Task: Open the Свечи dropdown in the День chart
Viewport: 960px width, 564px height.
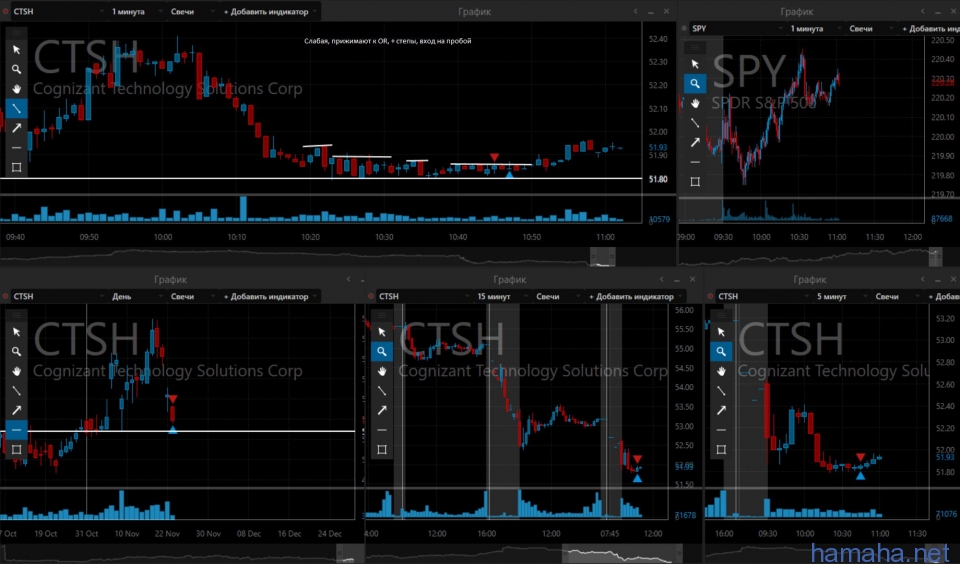Action: 191,296
